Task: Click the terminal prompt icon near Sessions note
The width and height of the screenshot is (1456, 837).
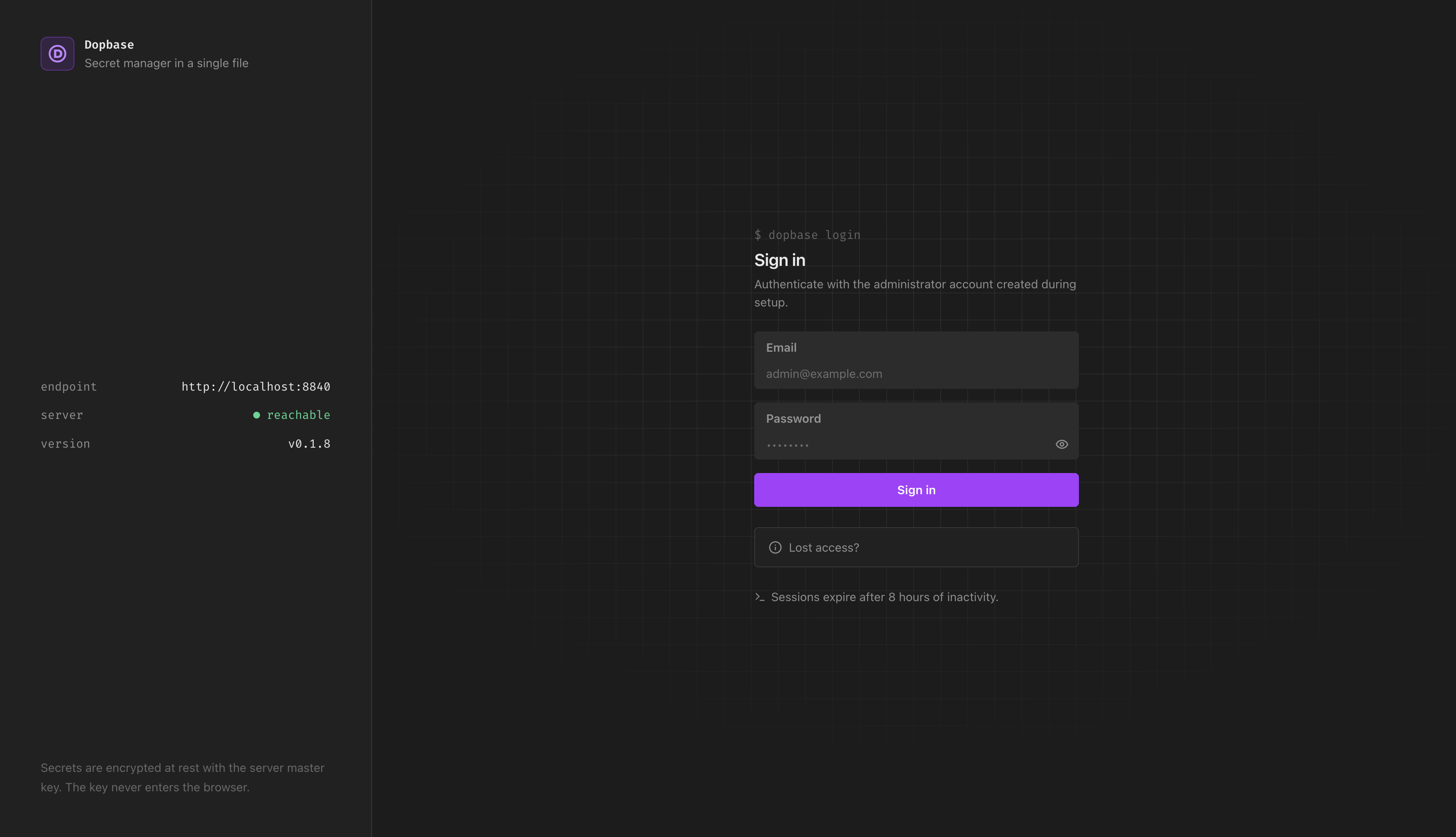Action: (x=759, y=597)
